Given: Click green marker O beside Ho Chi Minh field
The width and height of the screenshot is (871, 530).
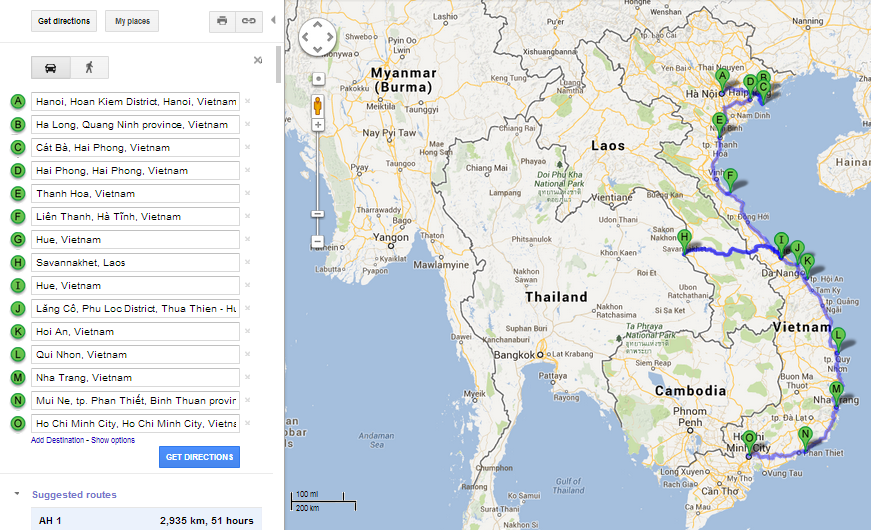Looking at the screenshot, I should [18, 424].
